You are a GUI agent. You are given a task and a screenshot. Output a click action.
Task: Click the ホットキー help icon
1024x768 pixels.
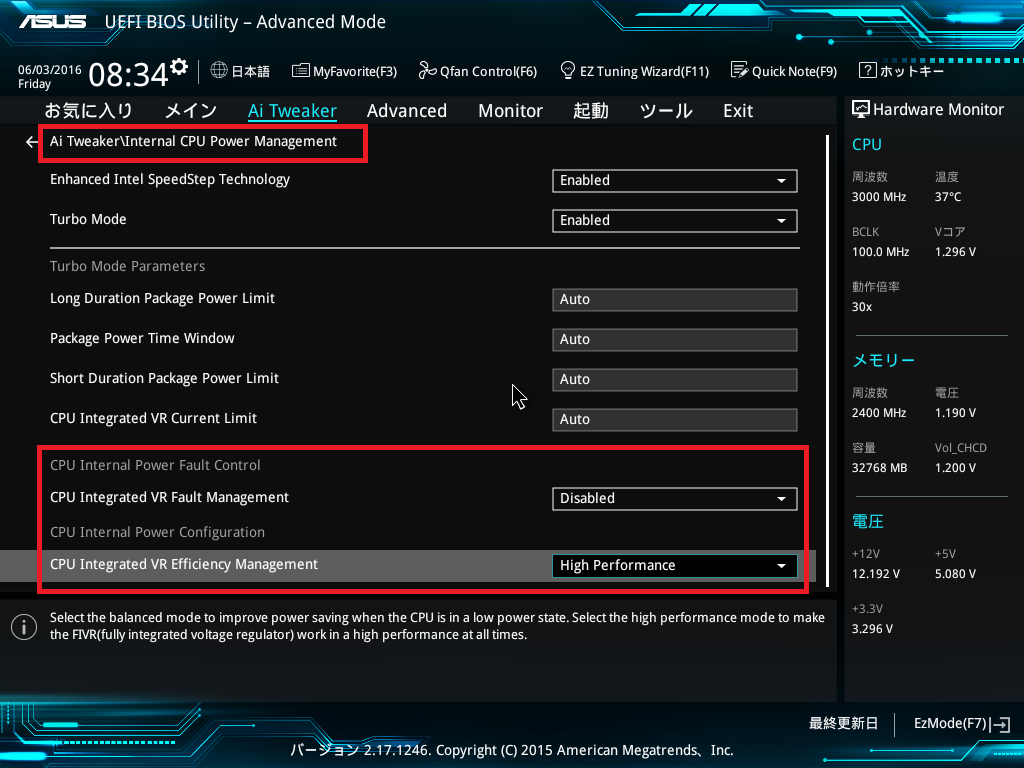pos(868,71)
